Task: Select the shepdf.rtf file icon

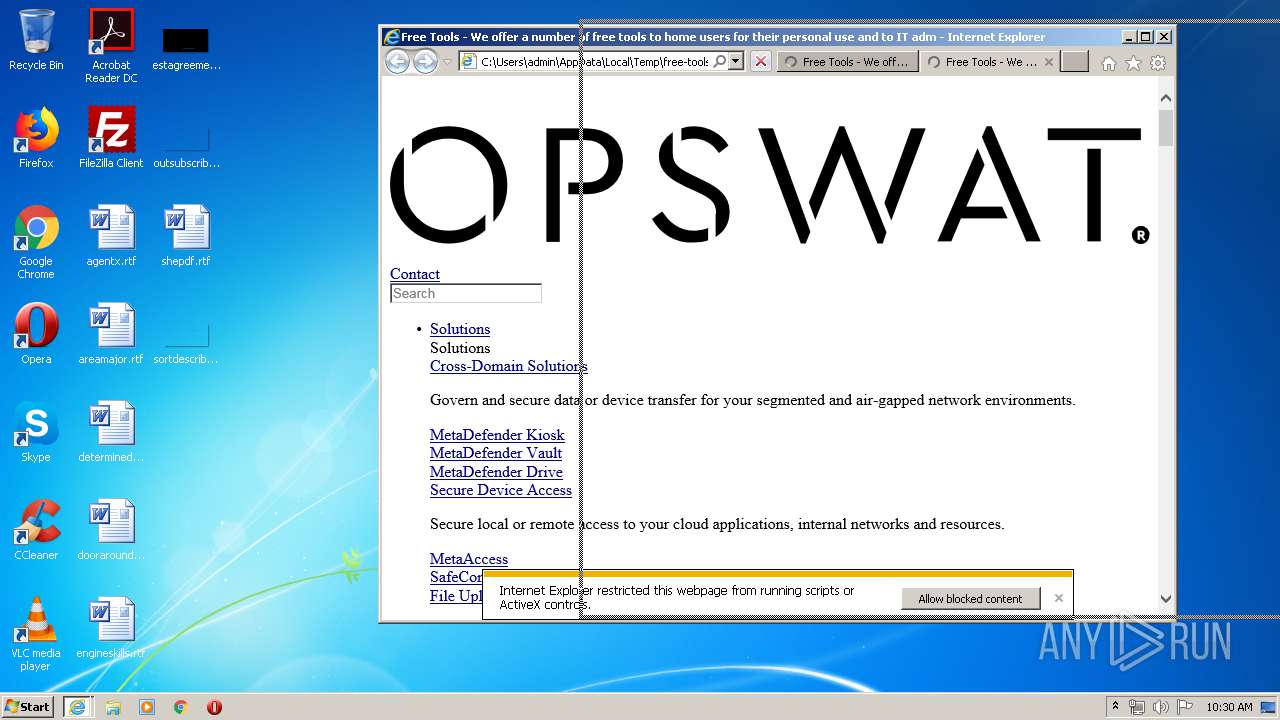Action: 186,236
